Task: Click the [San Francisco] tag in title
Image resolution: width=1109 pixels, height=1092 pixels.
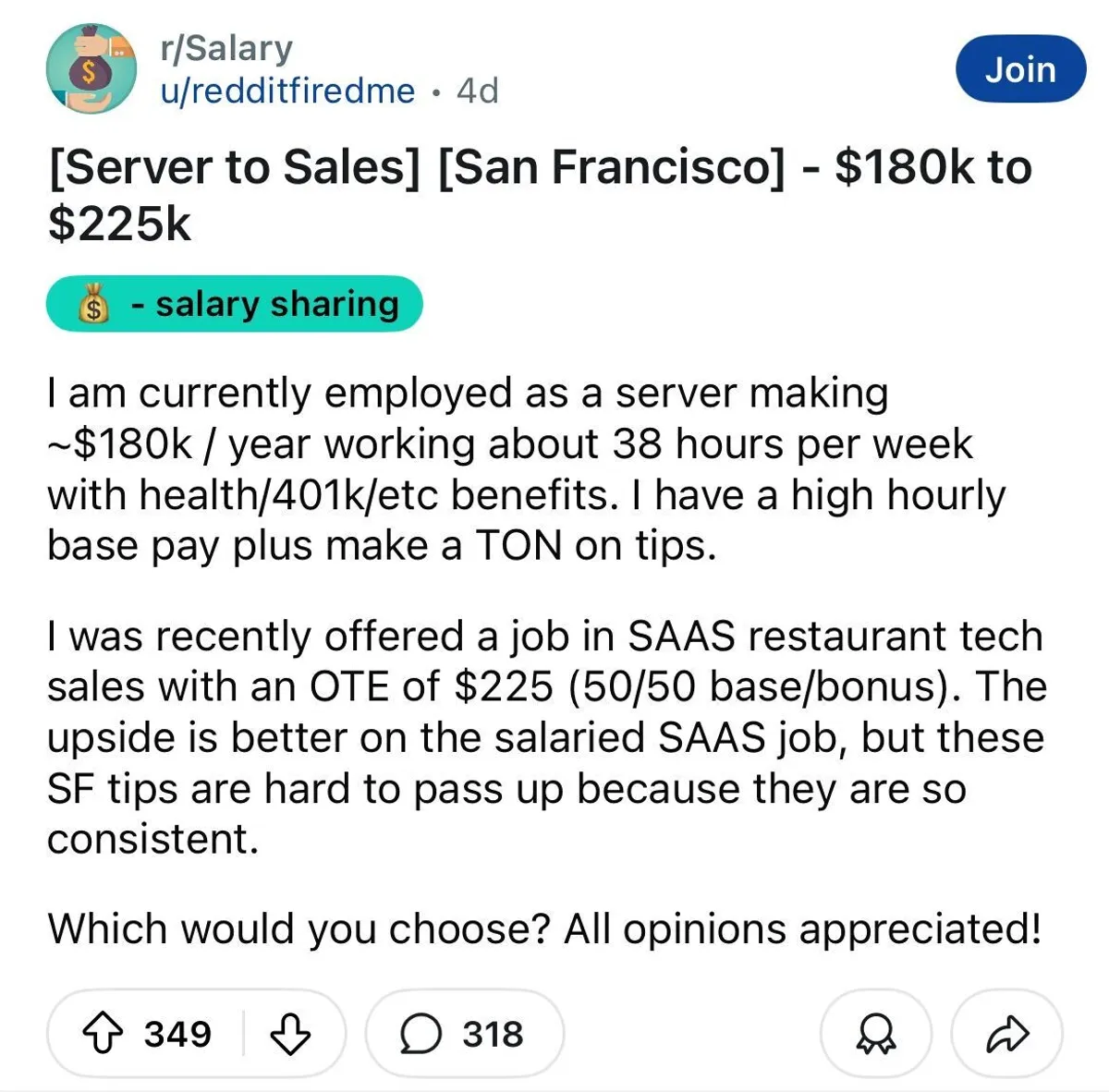Action: (x=612, y=167)
